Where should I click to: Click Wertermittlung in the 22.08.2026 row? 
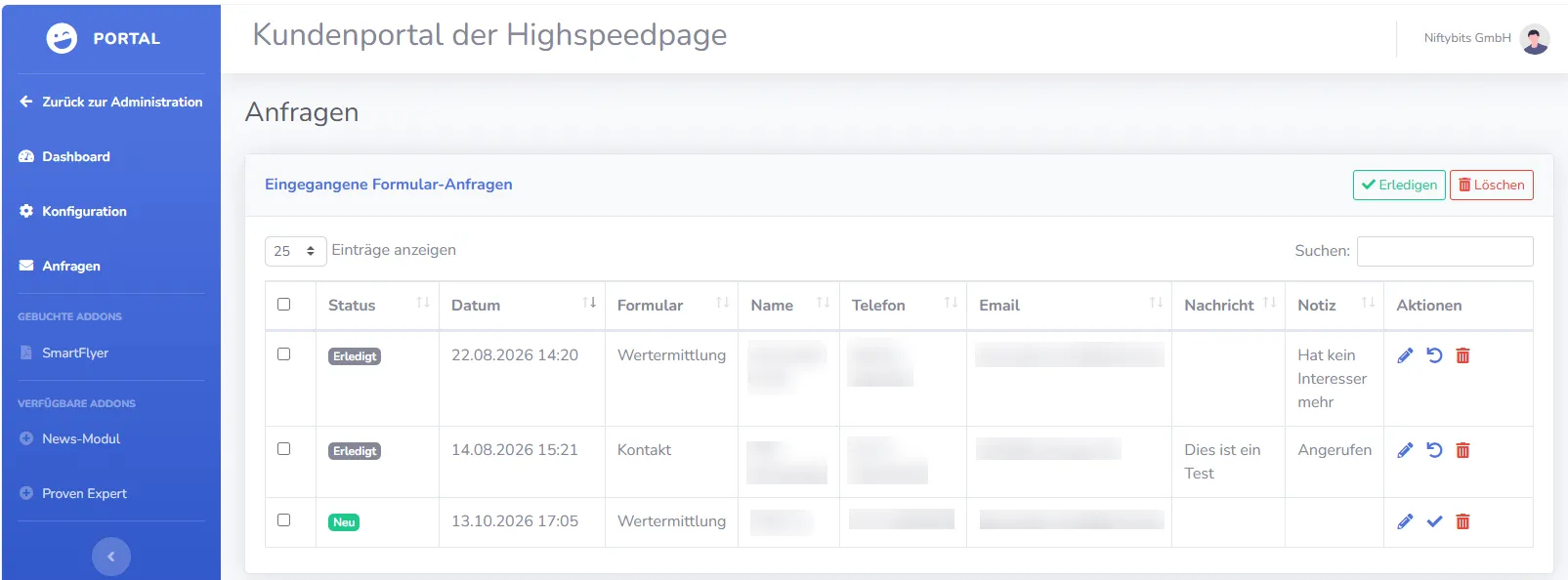click(x=671, y=355)
